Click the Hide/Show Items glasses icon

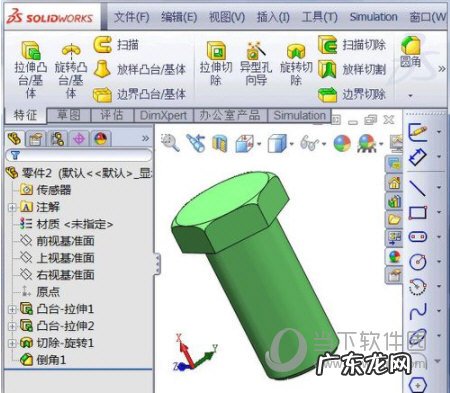309,144
